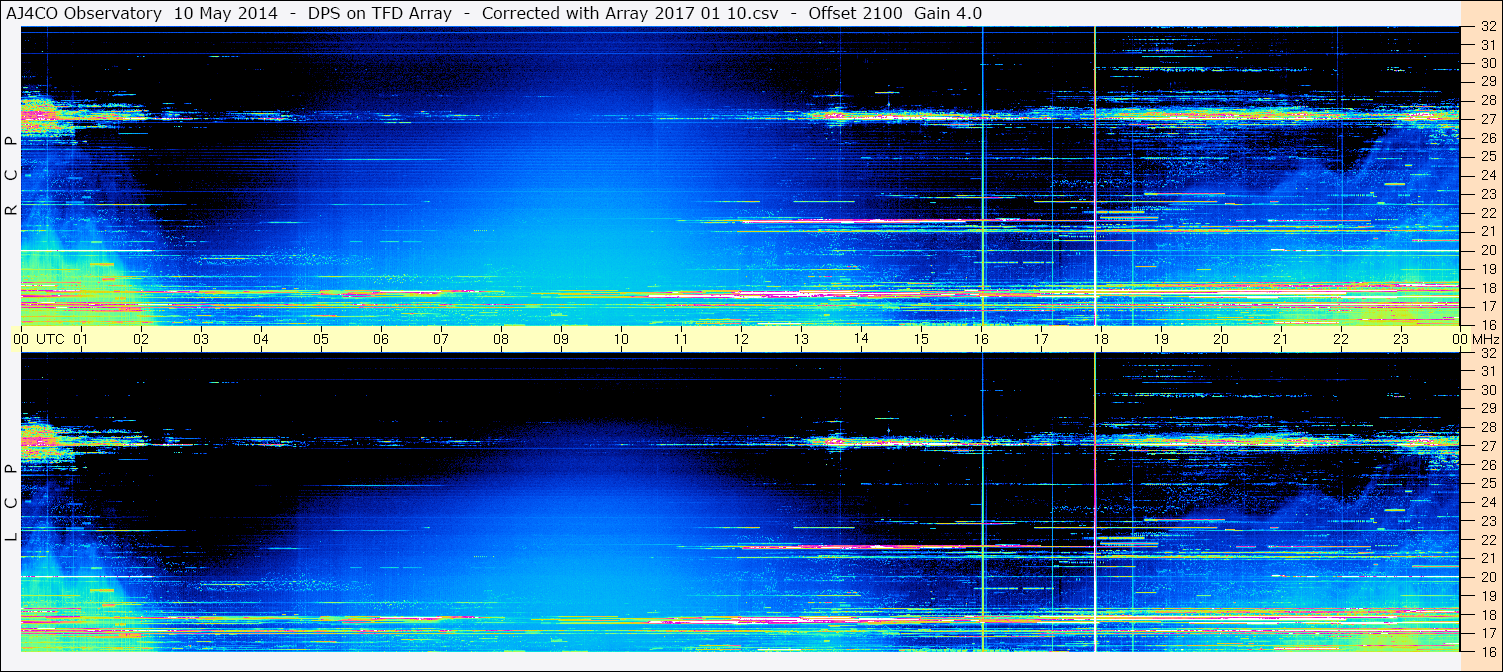Click the "23" hour label on time axis

[x=1401, y=339]
